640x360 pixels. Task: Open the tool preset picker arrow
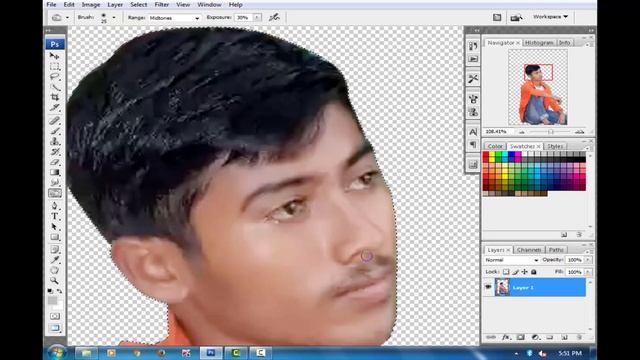pyautogui.click(x=67, y=18)
